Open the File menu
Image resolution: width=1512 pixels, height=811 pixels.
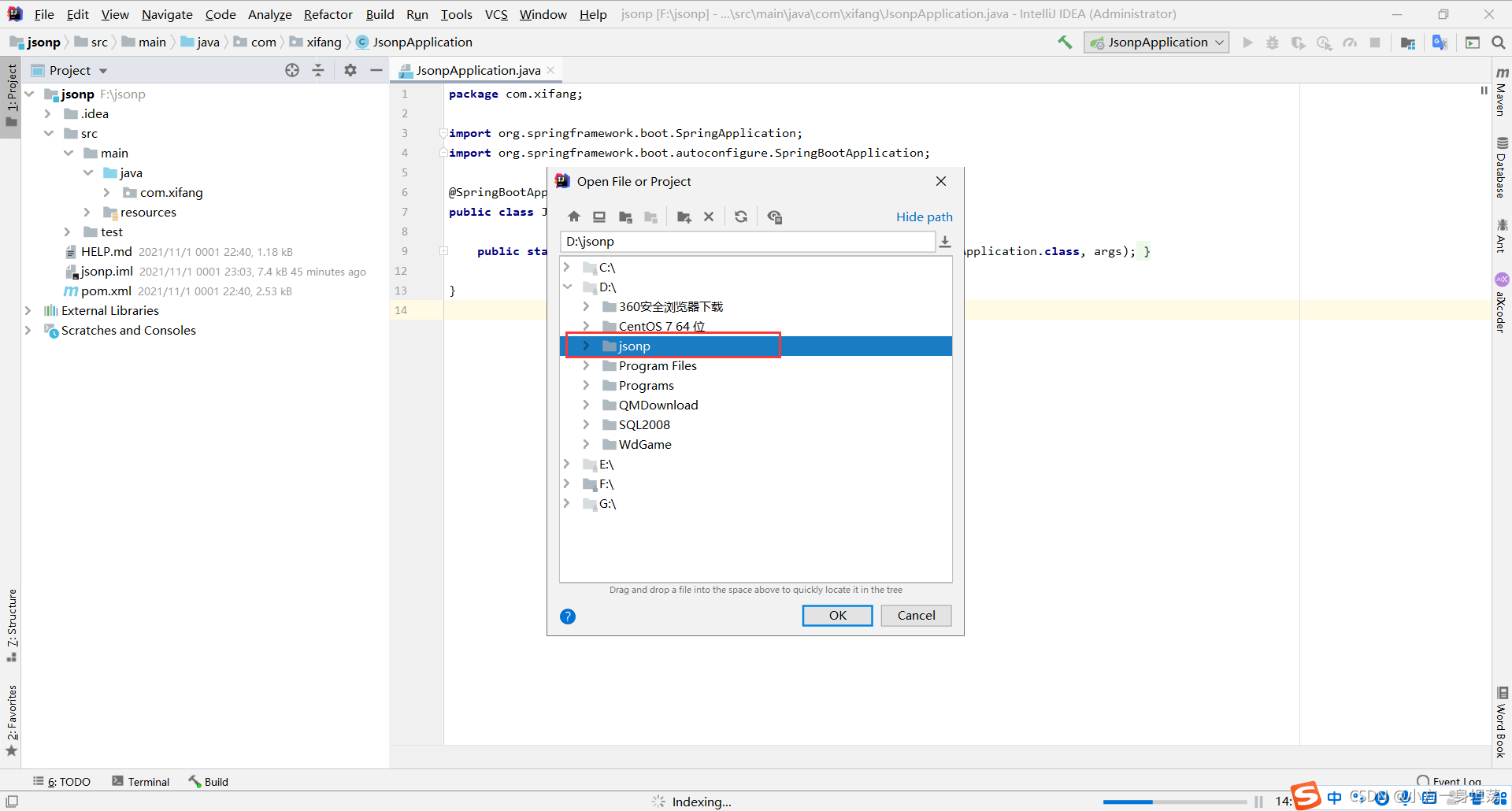(x=44, y=14)
